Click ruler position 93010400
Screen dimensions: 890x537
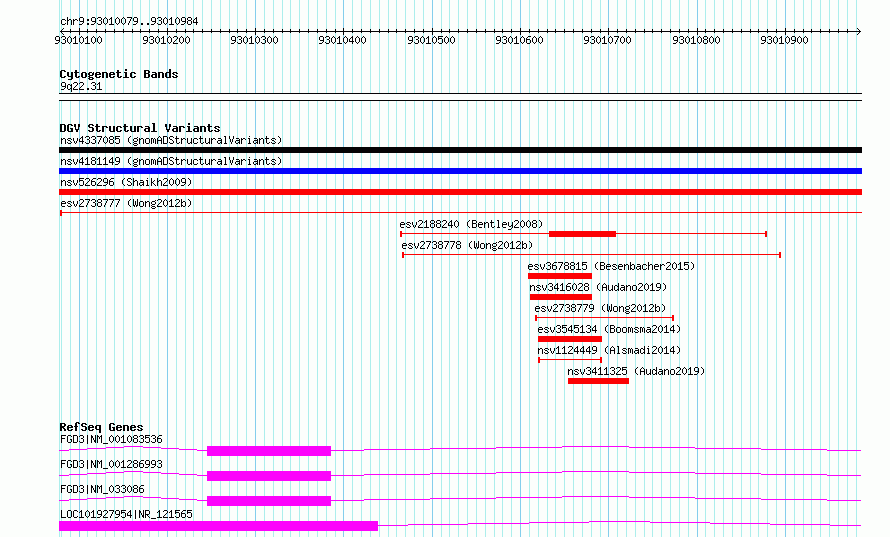pos(342,40)
